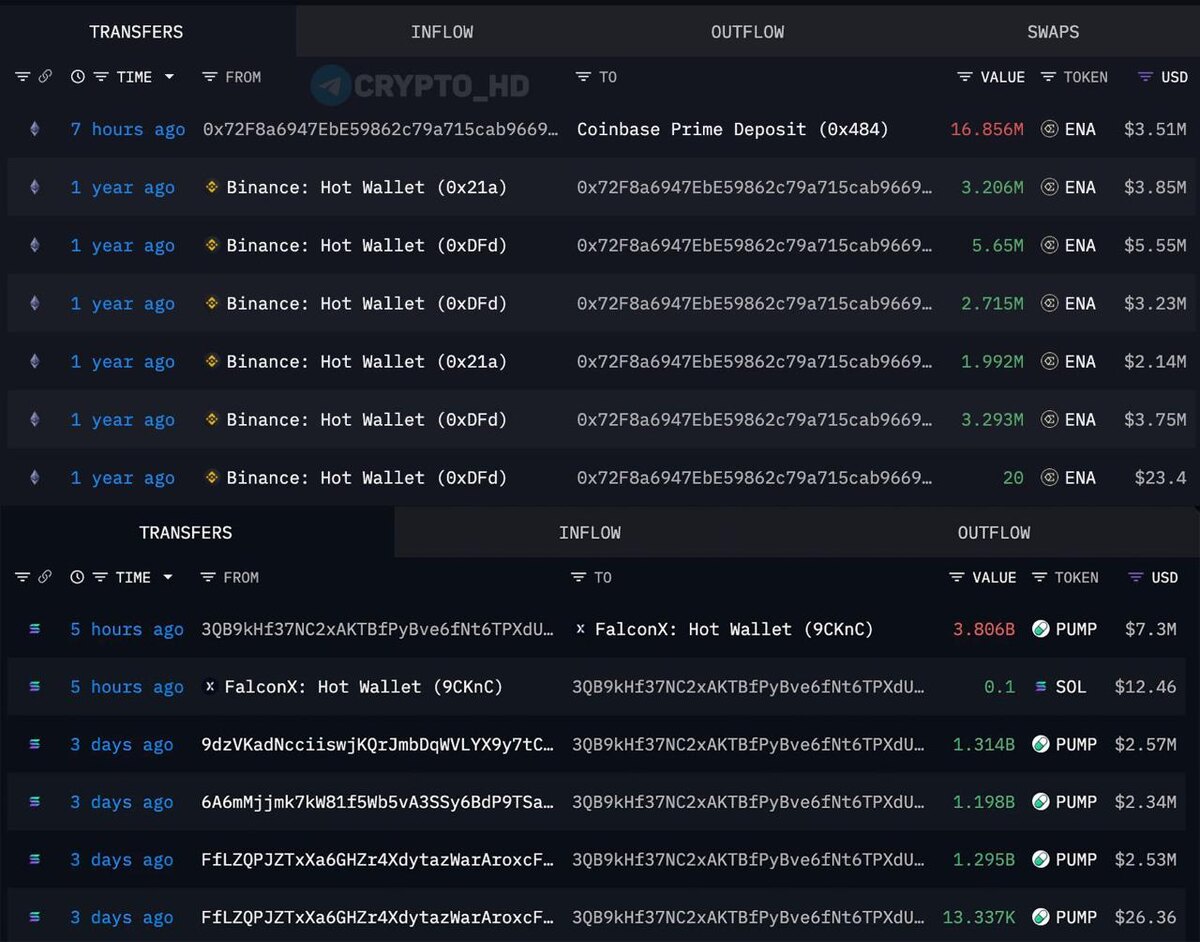Click the $2.34M USD amount

tap(1146, 802)
